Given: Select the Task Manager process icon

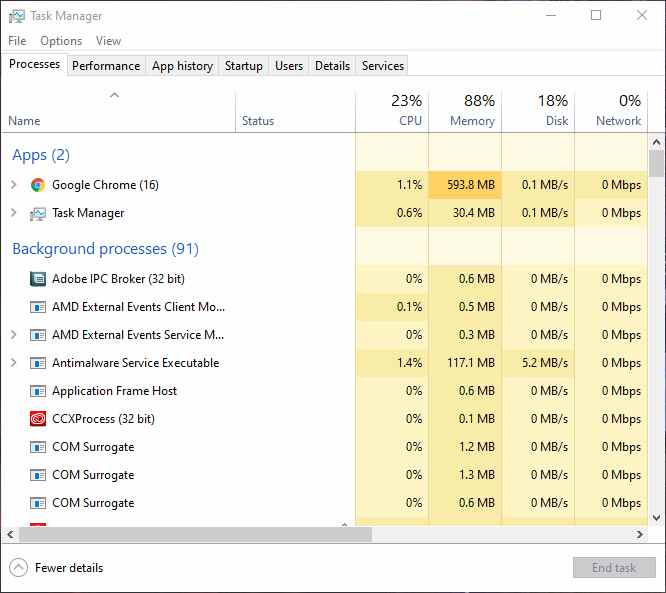Looking at the screenshot, I should click(x=38, y=214).
